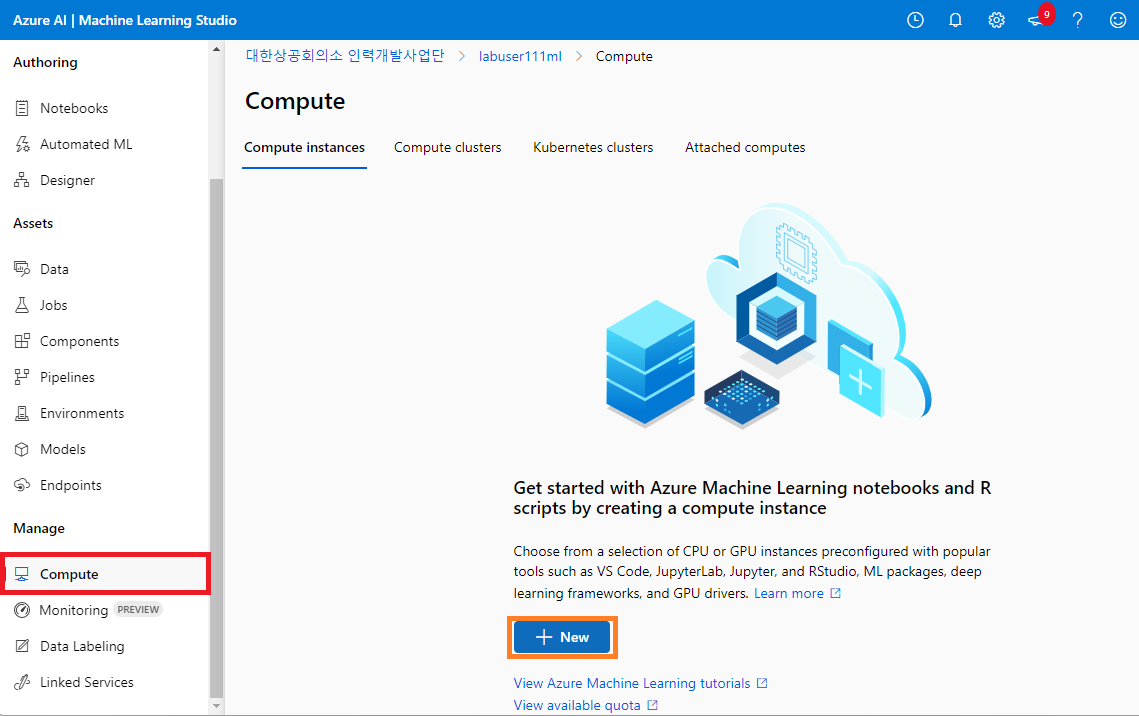This screenshot has height=716, width=1139.
Task: Click Azure AI Machine Learning Studio title
Action: 125,20
